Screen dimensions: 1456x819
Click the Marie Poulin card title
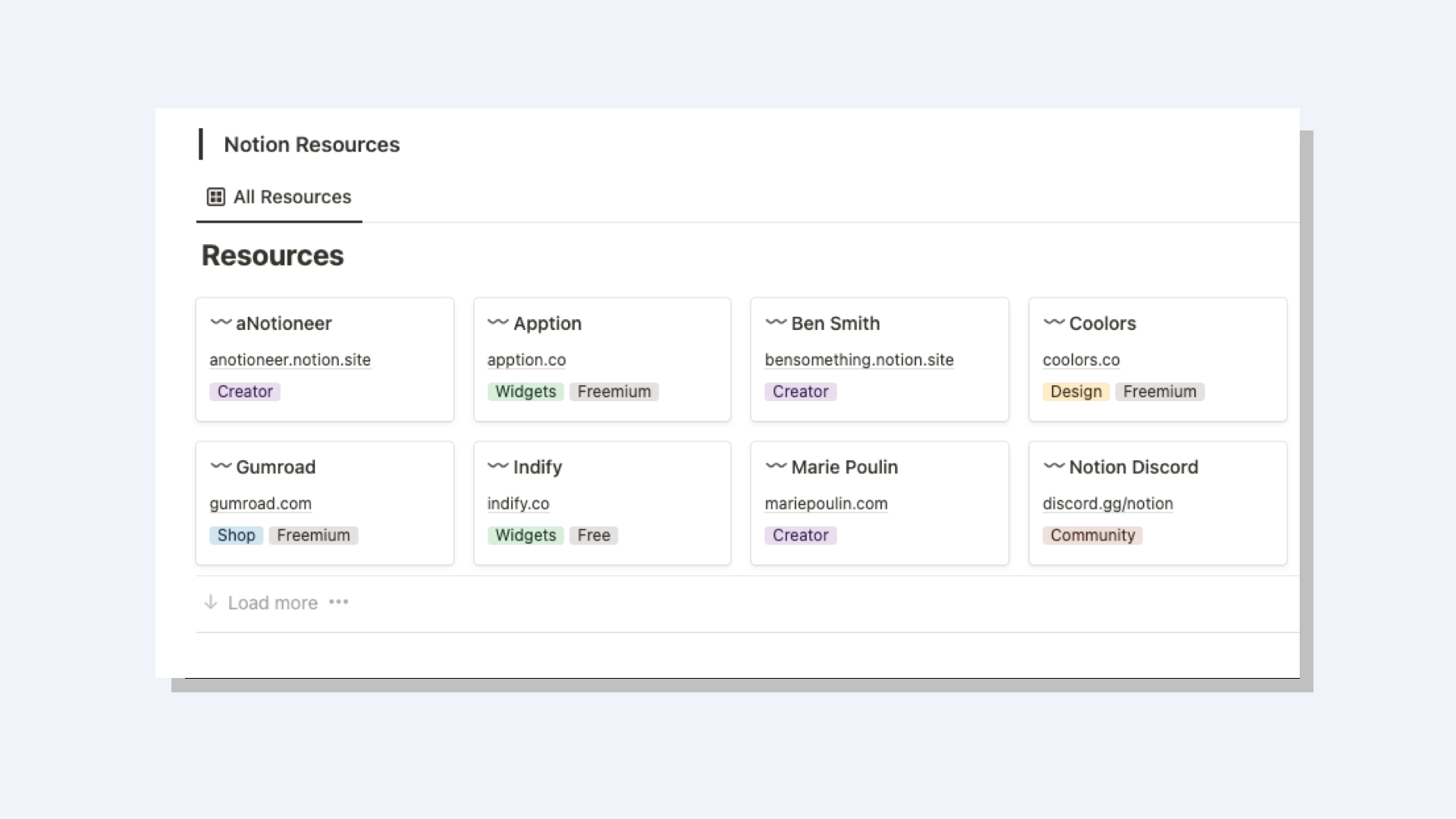click(845, 467)
